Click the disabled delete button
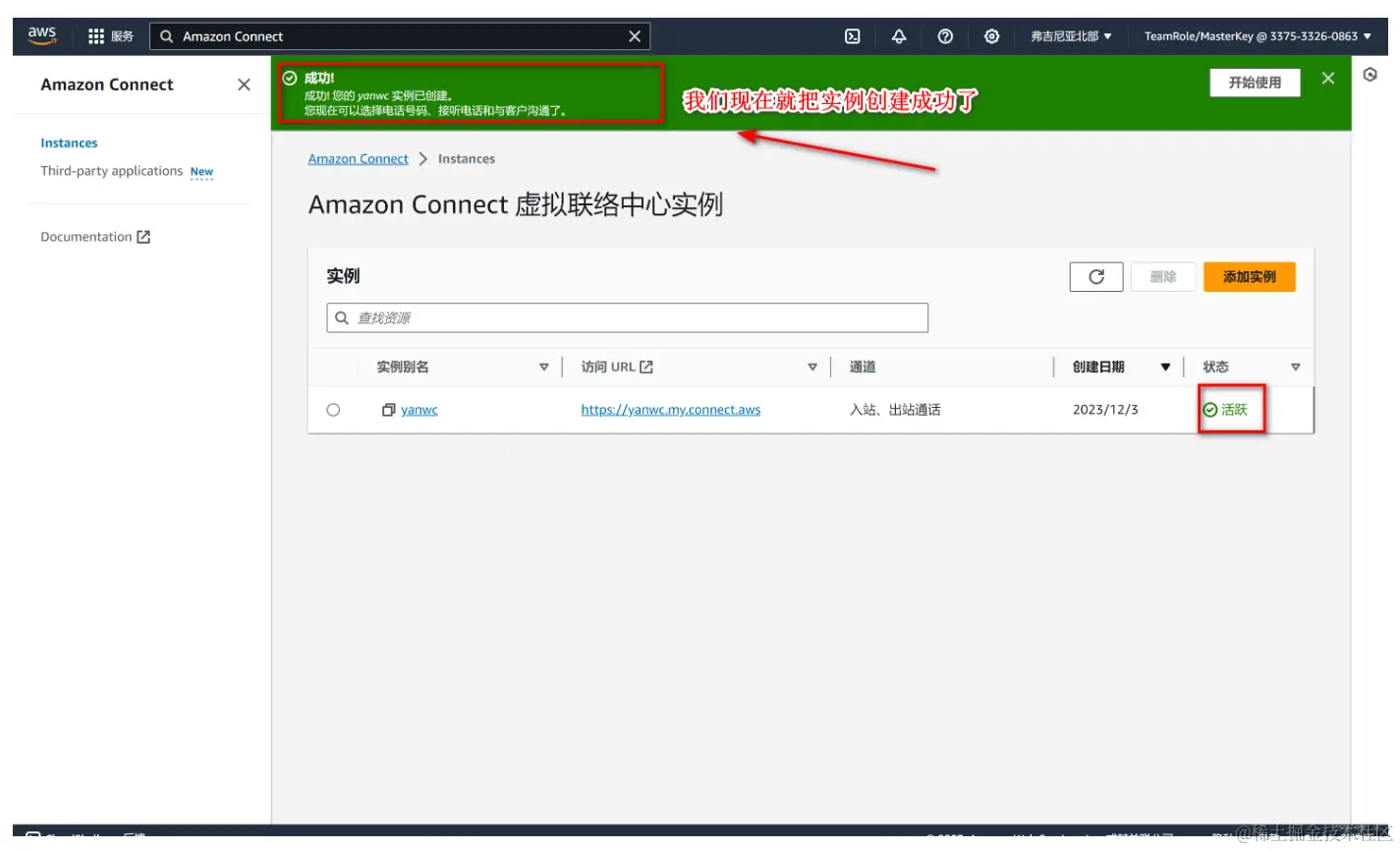The height and width of the screenshot is (850, 1400). 1163,277
